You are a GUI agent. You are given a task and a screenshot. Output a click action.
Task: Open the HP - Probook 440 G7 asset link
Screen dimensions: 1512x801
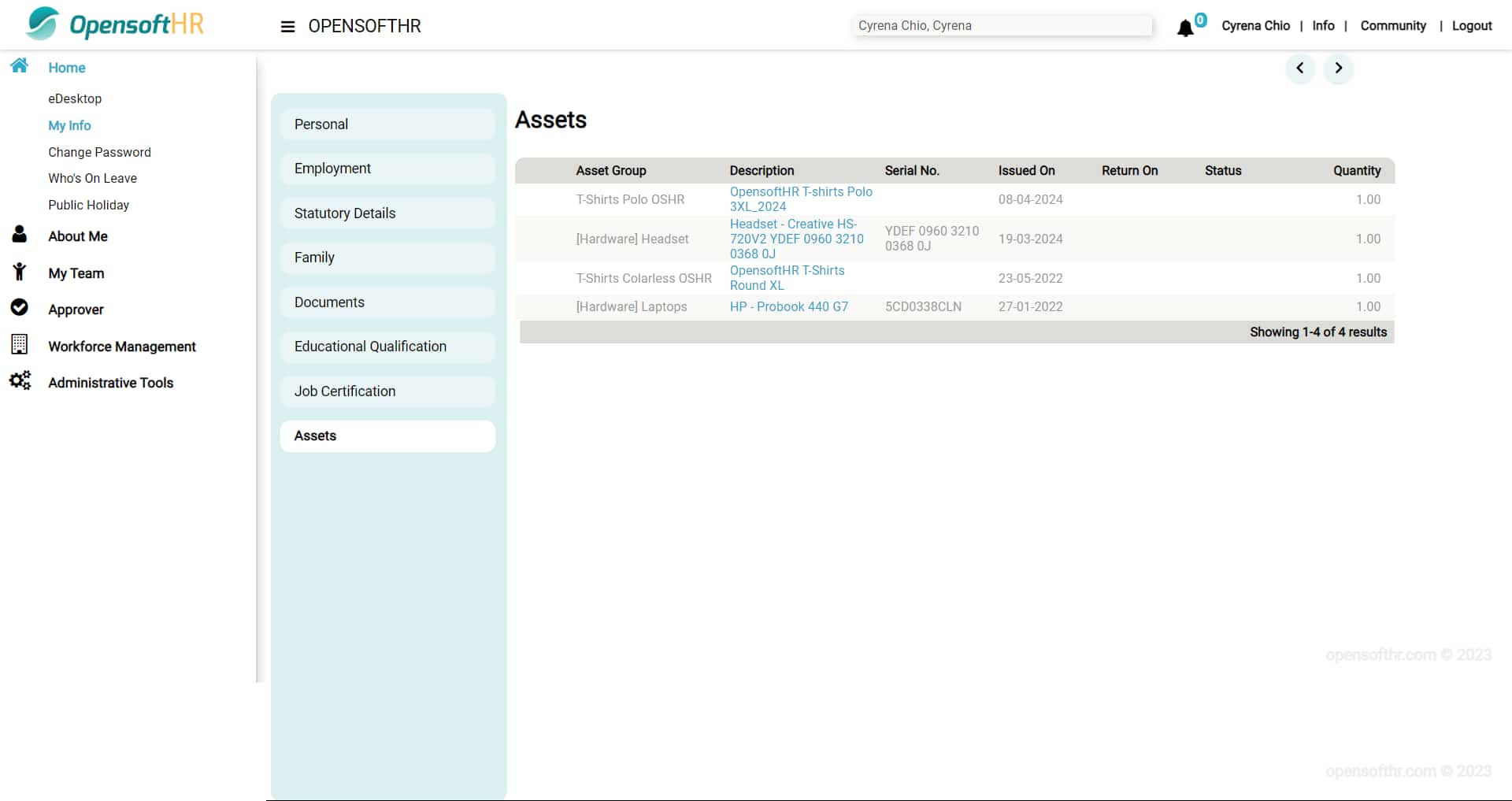[x=789, y=306]
